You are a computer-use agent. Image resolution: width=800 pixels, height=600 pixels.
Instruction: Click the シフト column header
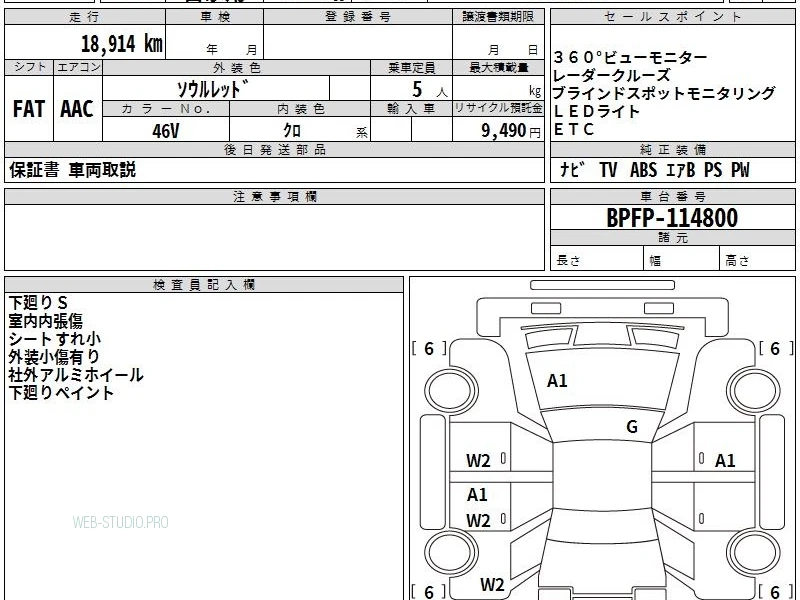tap(30, 67)
